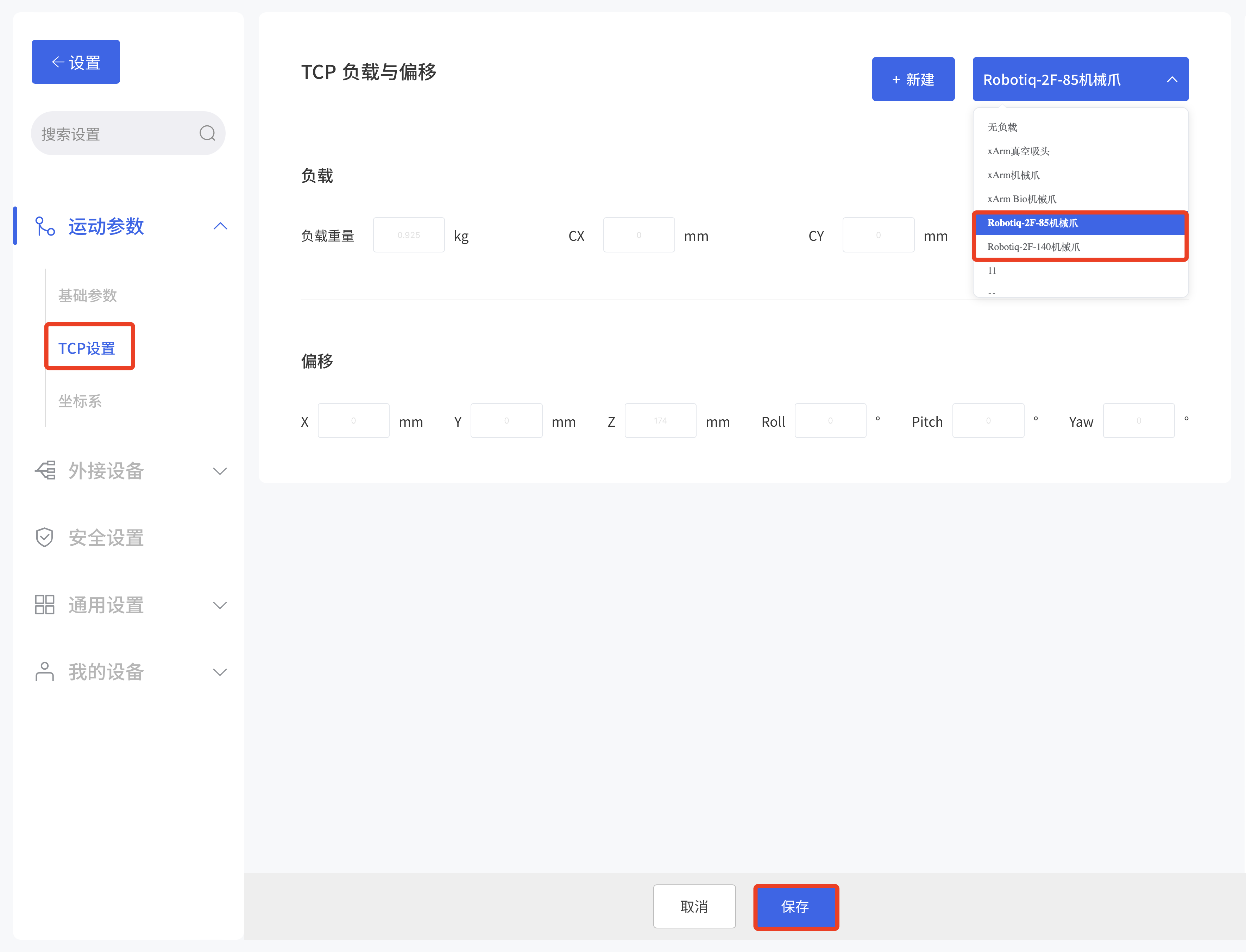Click the Z offset input field

point(660,420)
